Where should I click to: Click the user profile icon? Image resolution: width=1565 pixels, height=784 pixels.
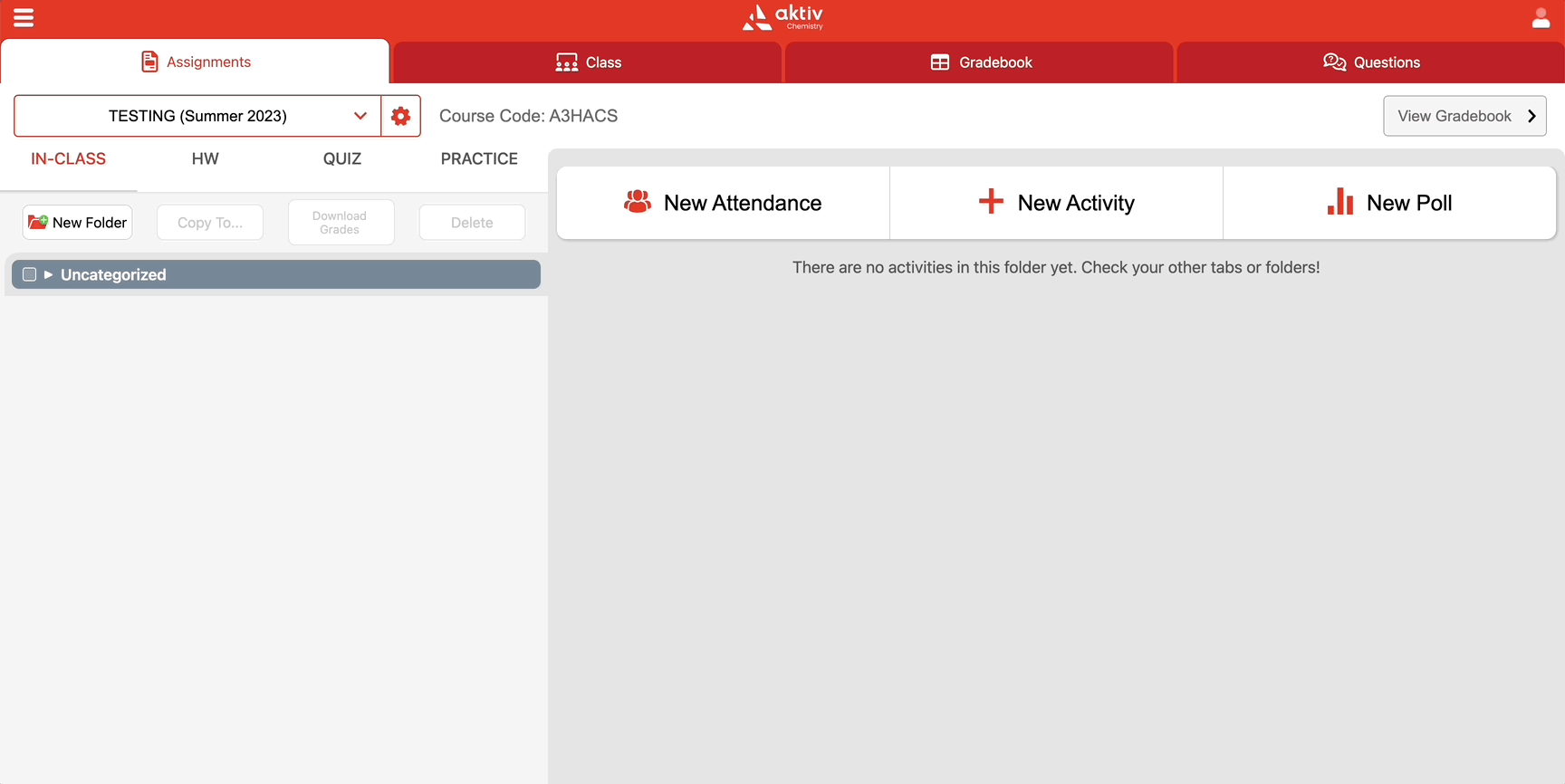tap(1541, 18)
